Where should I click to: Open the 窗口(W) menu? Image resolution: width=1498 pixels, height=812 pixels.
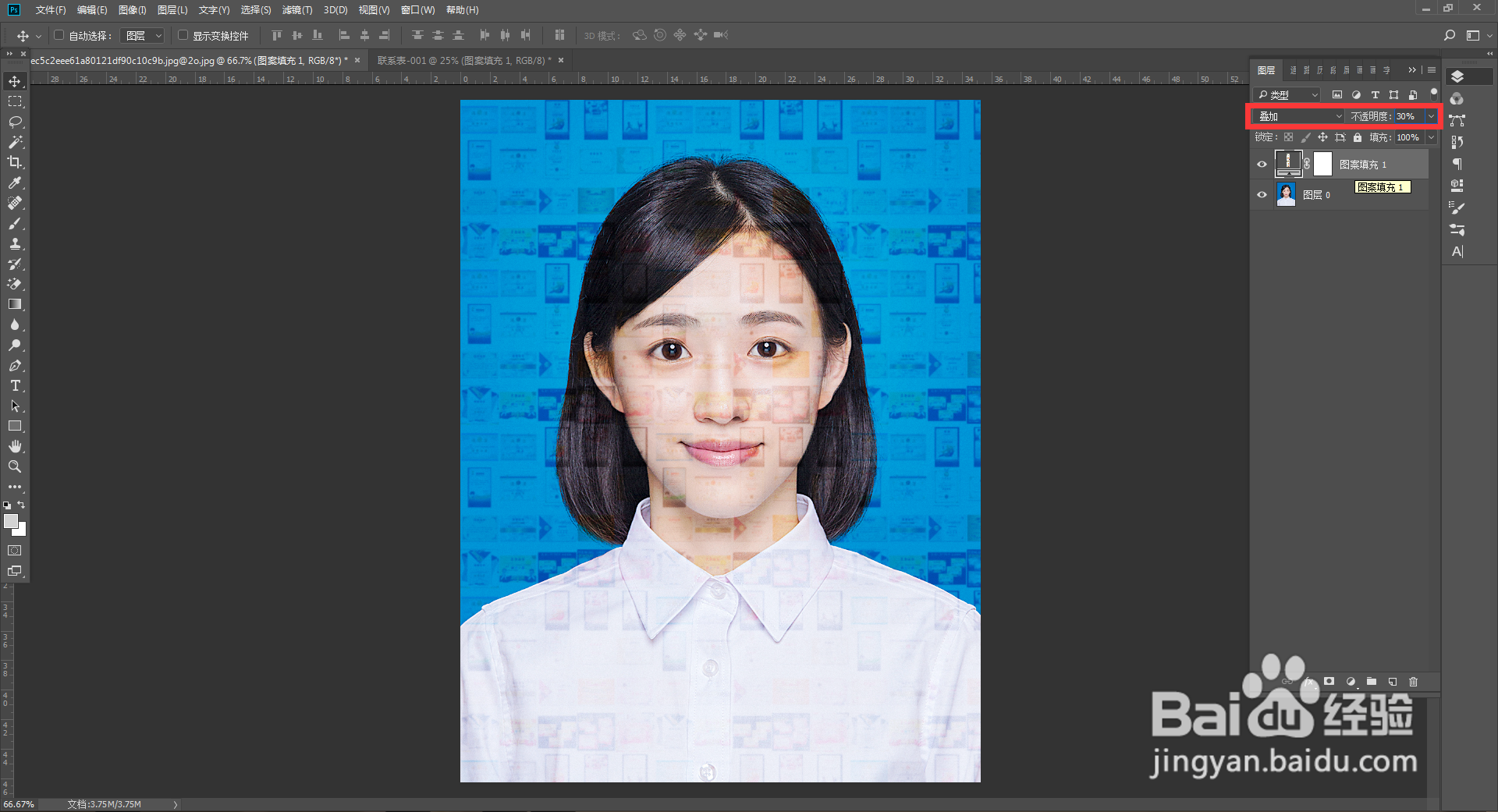point(417,10)
